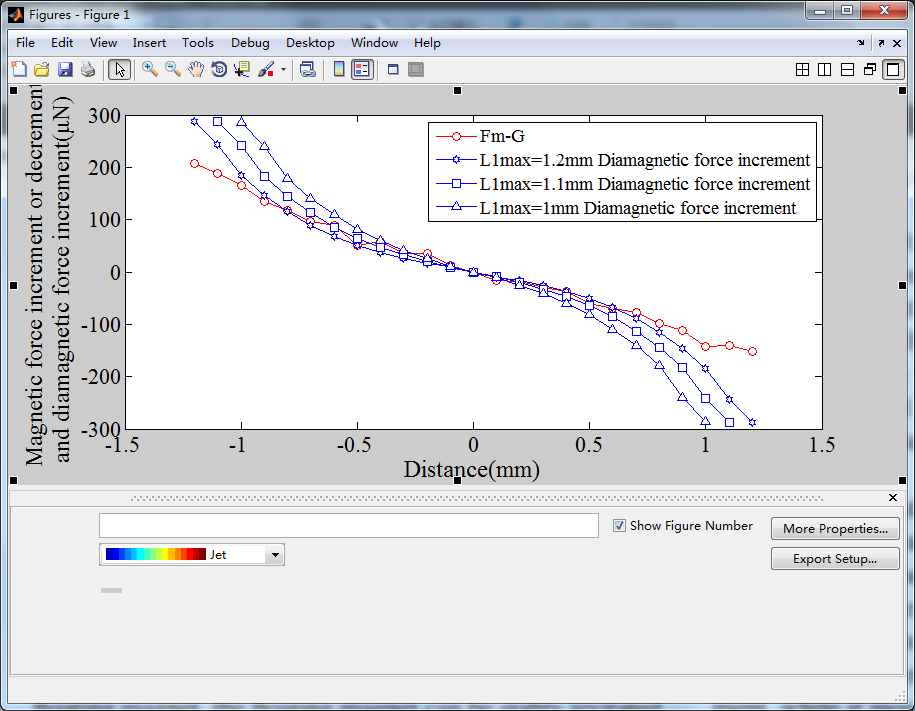
Task: Open the Insert menu
Action: [149, 43]
